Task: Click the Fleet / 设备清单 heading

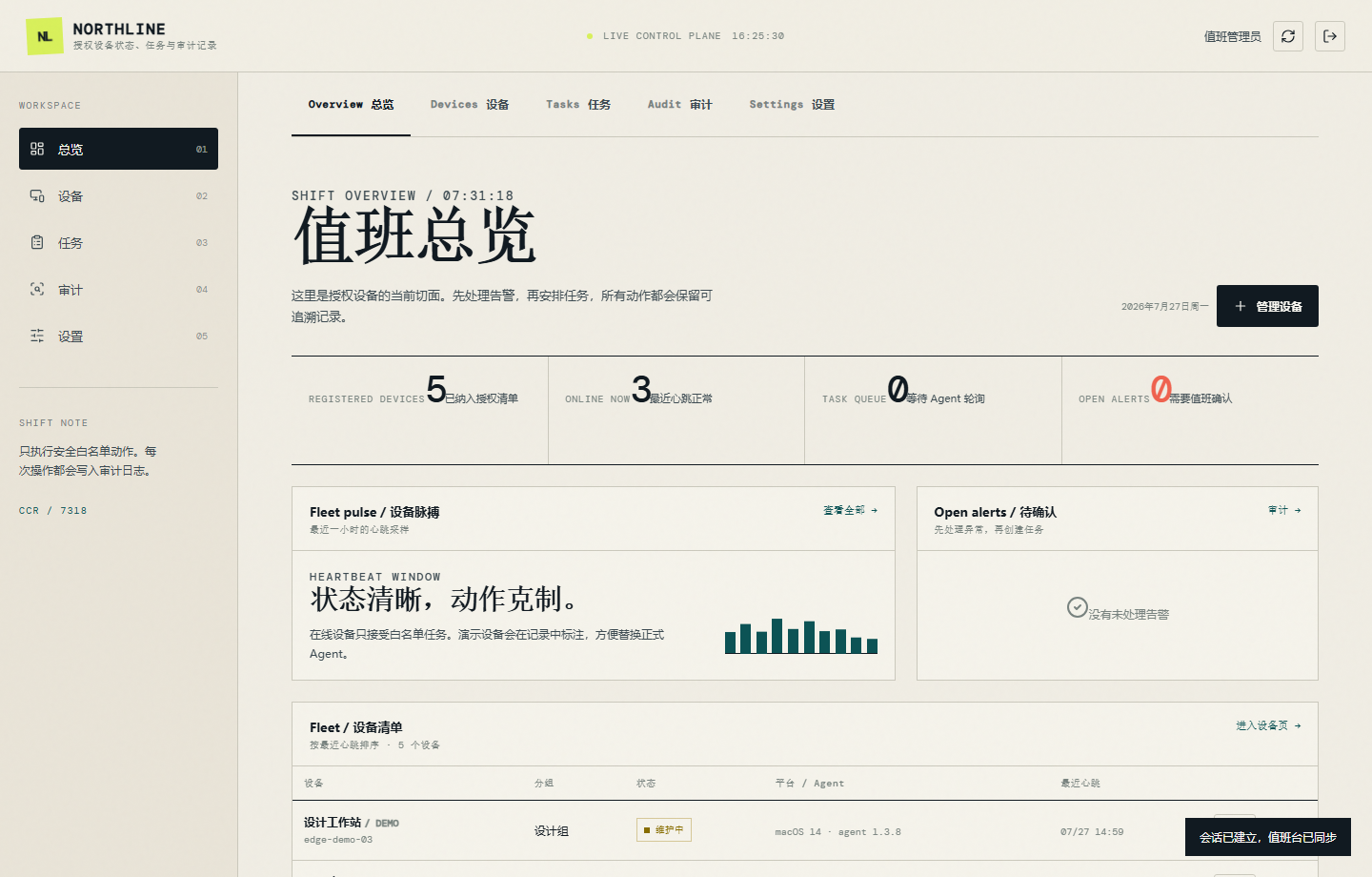Action: [x=355, y=727]
